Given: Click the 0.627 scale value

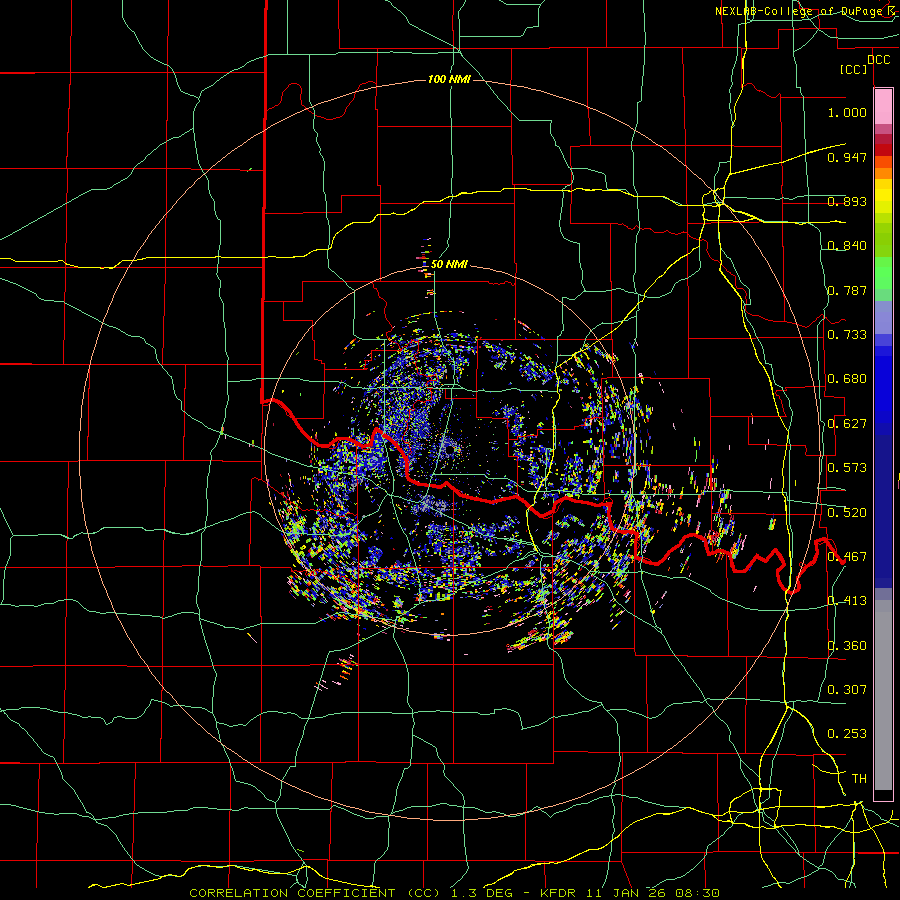Looking at the screenshot, I should pyautogui.click(x=847, y=424).
